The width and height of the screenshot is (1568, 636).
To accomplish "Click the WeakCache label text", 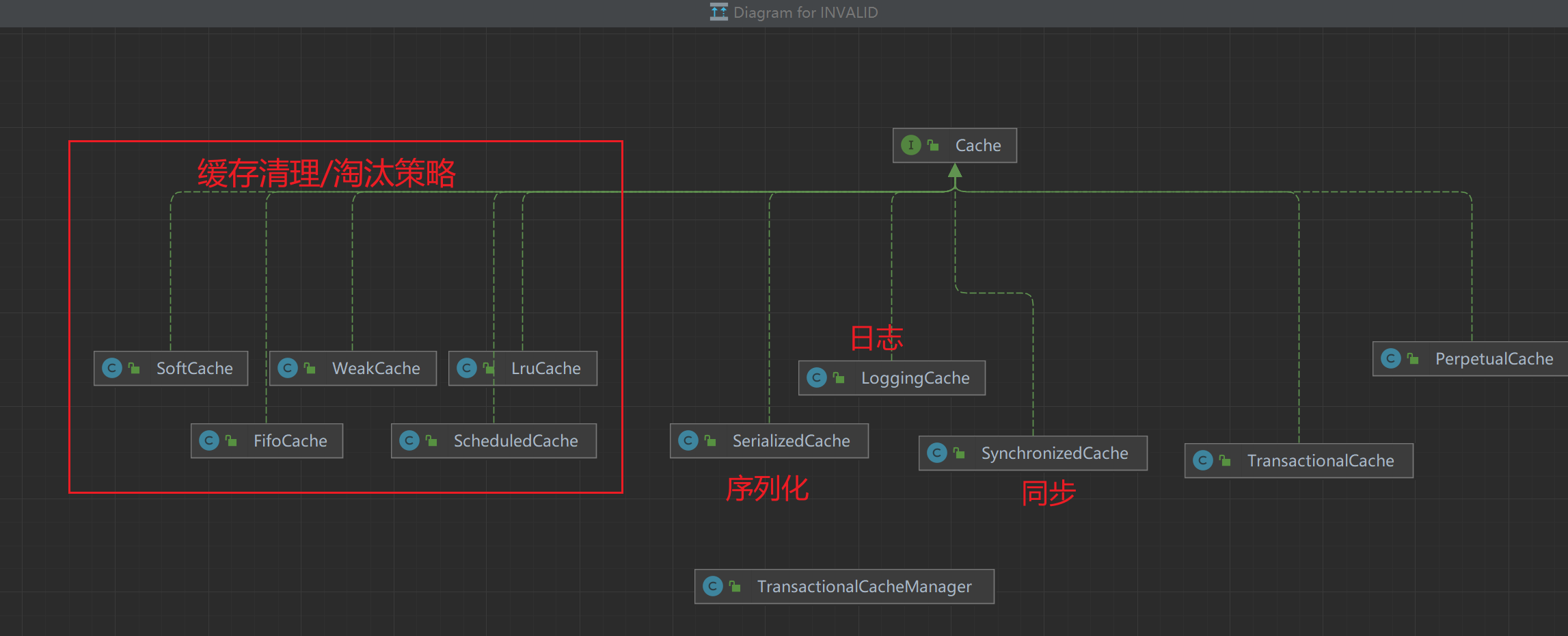I will coord(376,368).
